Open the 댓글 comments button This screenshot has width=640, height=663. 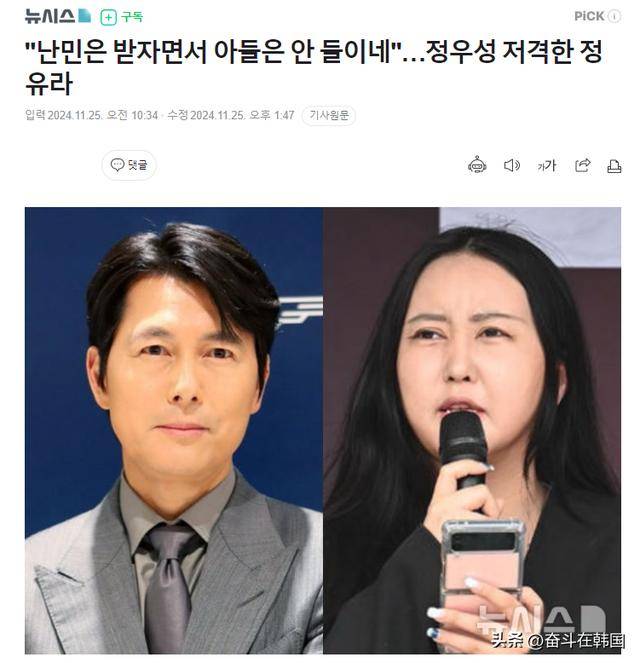click(x=129, y=164)
